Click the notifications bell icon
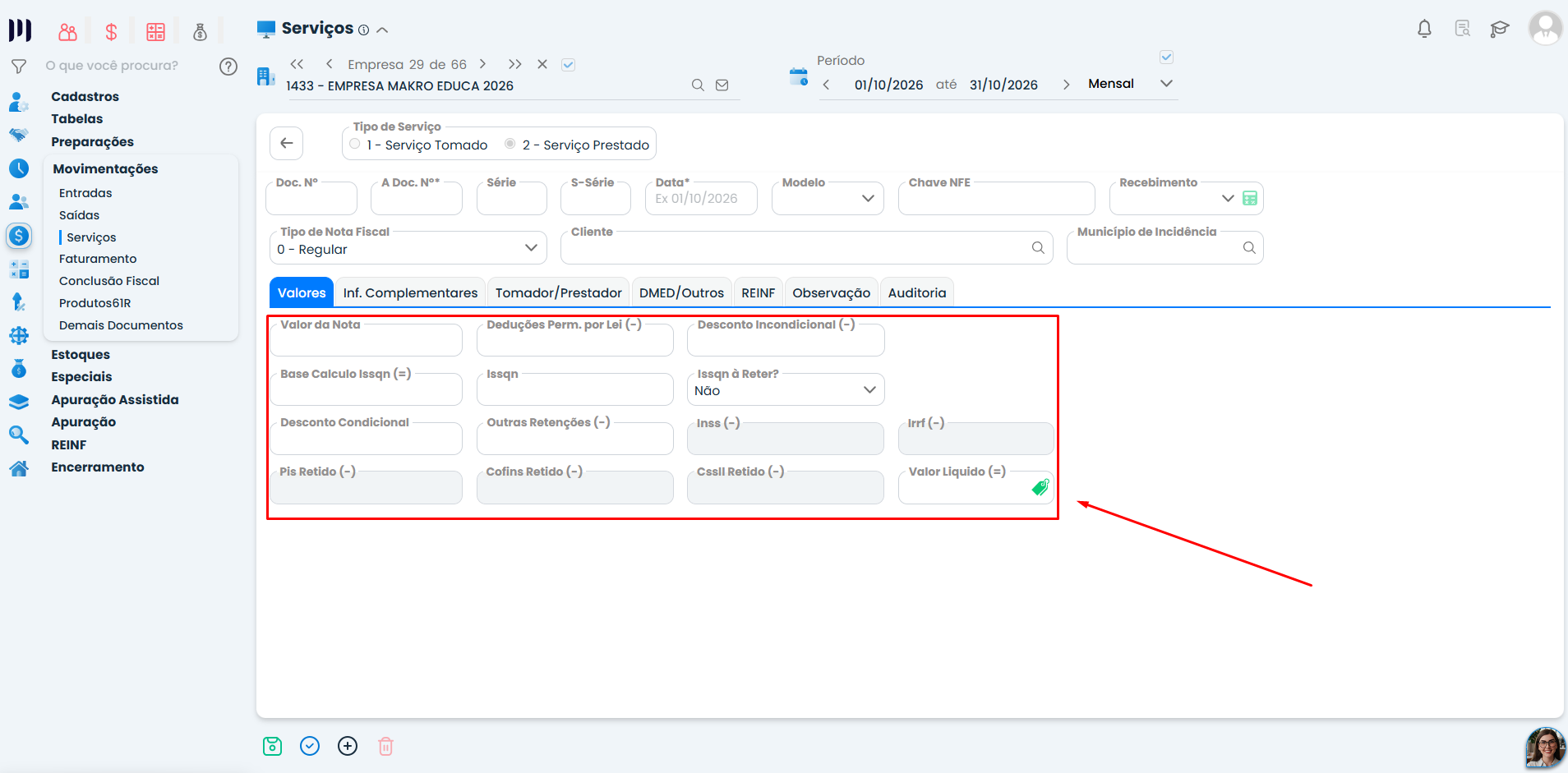Image resolution: width=1568 pixels, height=773 pixels. pos(1424,29)
